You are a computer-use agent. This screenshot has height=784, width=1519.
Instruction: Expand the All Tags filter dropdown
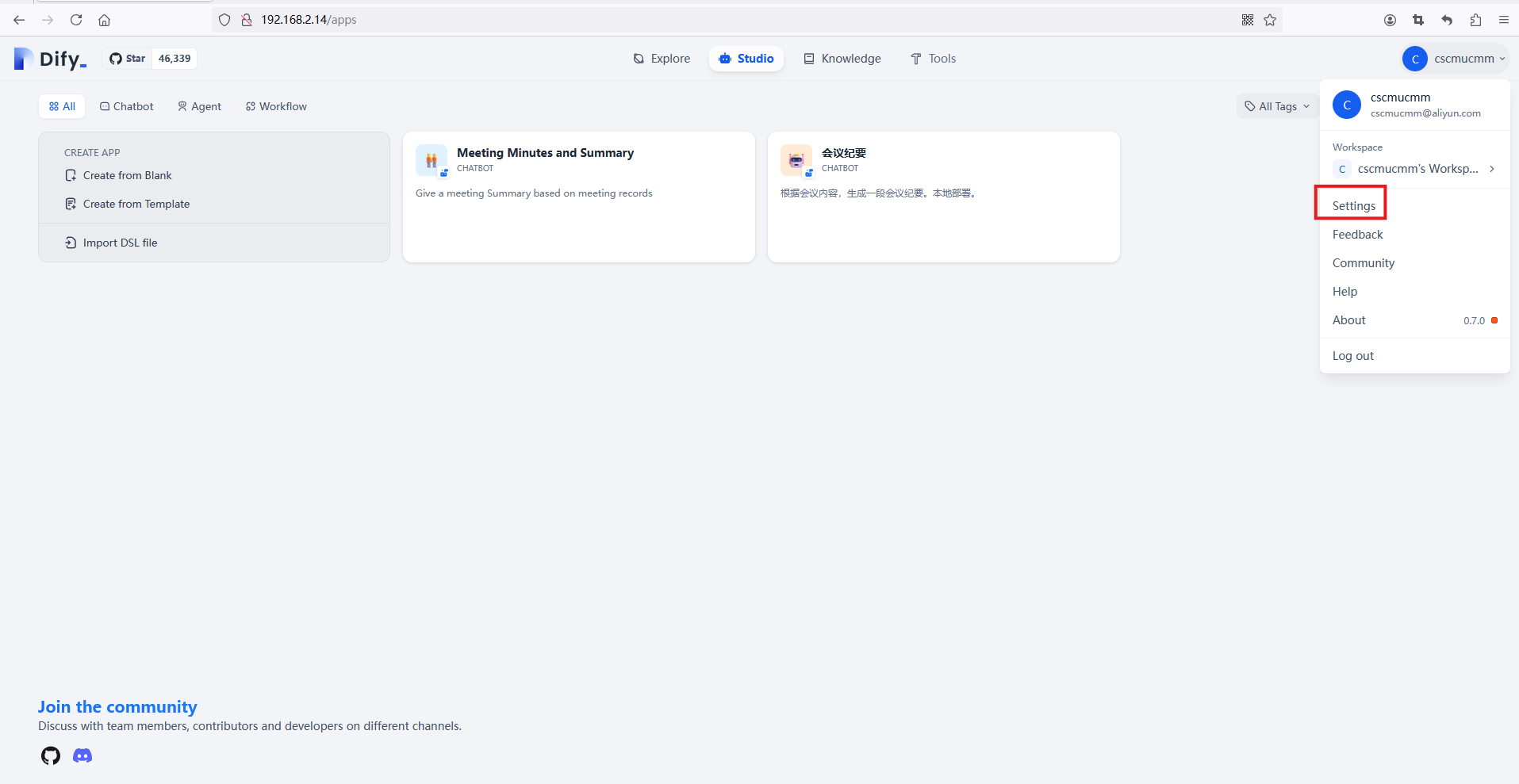click(1276, 106)
